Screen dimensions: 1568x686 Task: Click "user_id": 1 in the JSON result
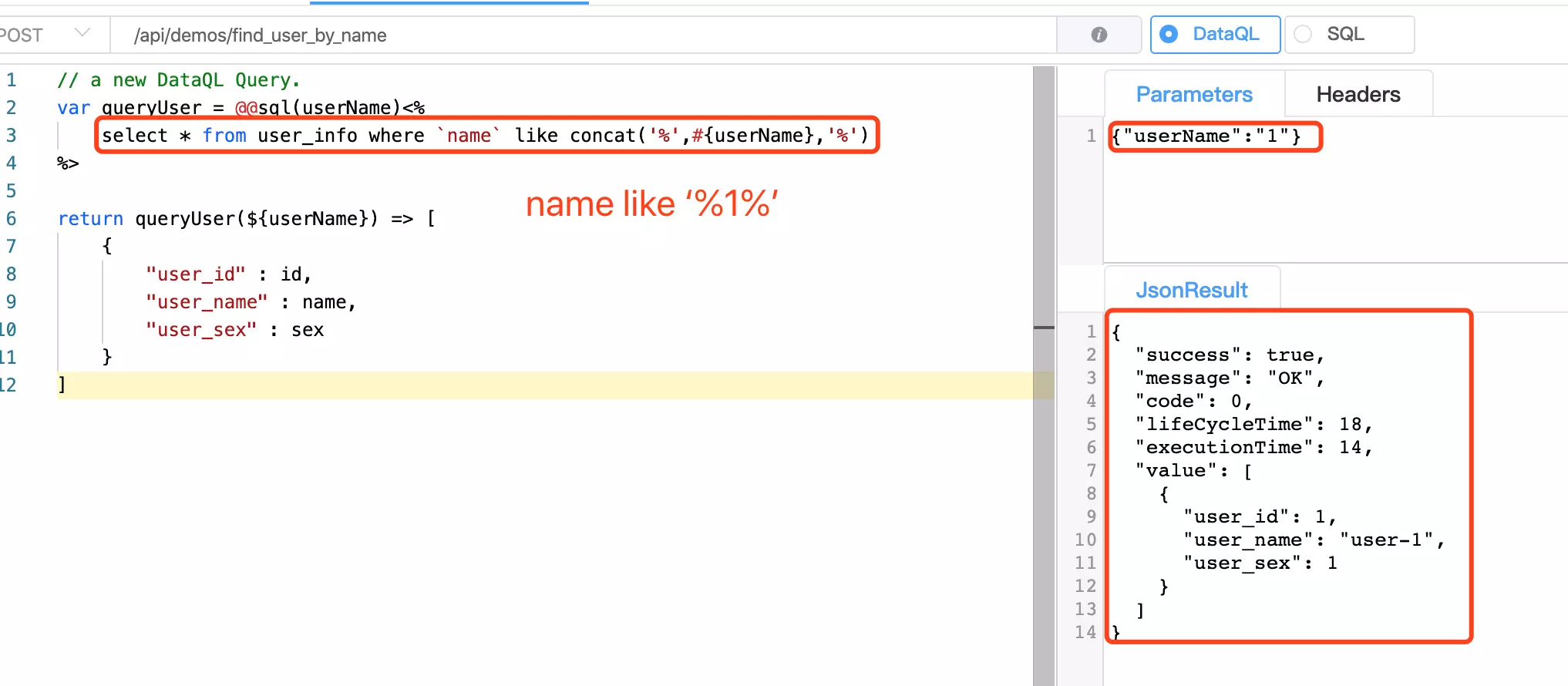click(1260, 516)
